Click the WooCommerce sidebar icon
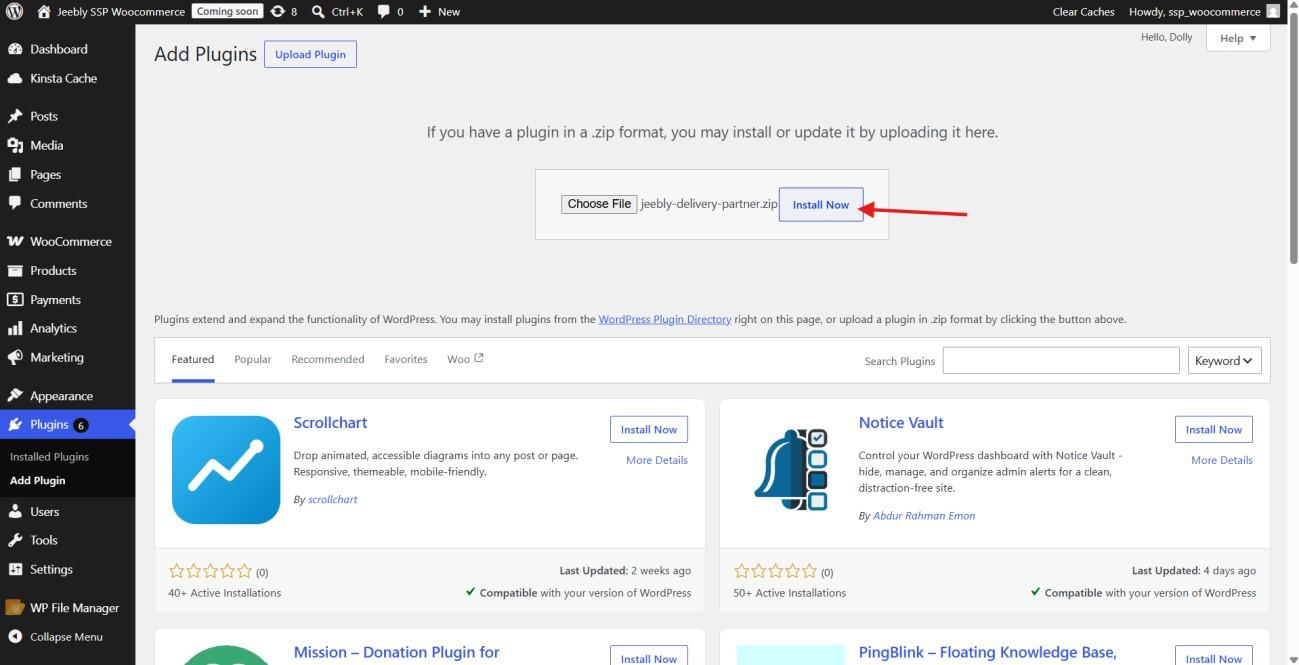Viewport: 1299px width, 665px height. click(x=15, y=241)
